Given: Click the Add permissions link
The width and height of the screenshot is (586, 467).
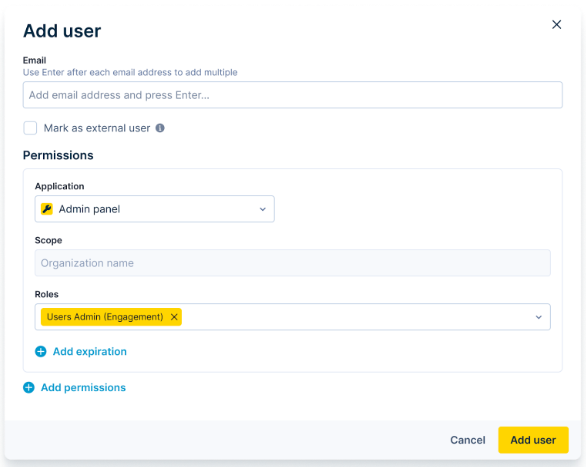Looking at the screenshot, I should (83, 387).
